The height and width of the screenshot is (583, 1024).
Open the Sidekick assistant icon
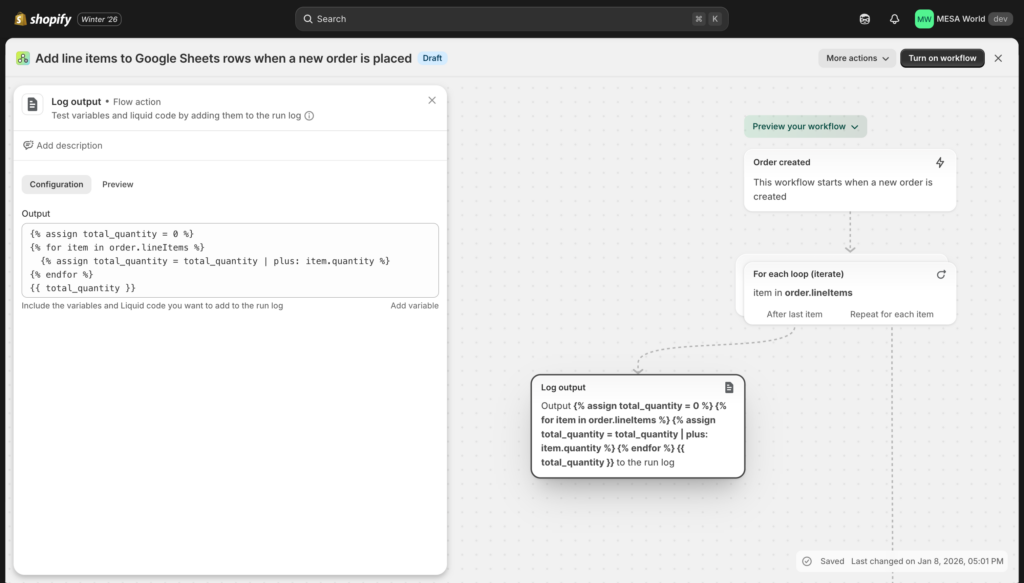[865, 19]
